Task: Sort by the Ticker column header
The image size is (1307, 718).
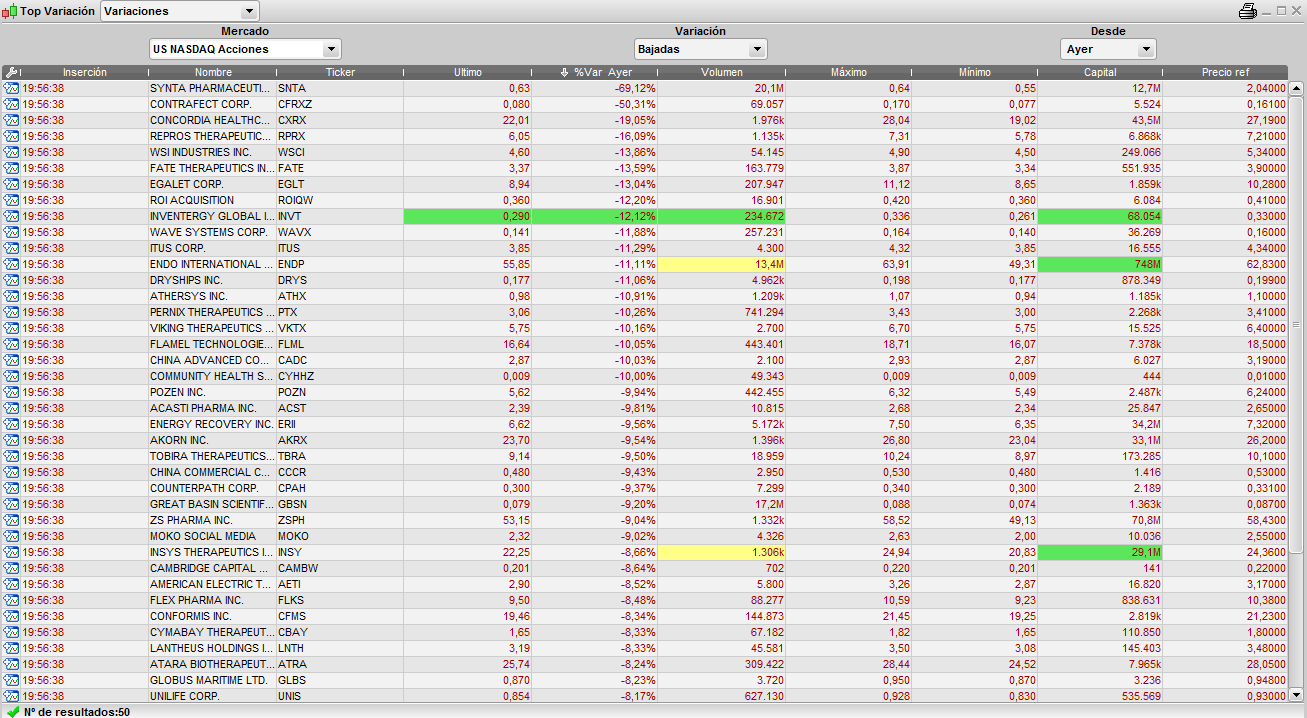Action: point(340,72)
